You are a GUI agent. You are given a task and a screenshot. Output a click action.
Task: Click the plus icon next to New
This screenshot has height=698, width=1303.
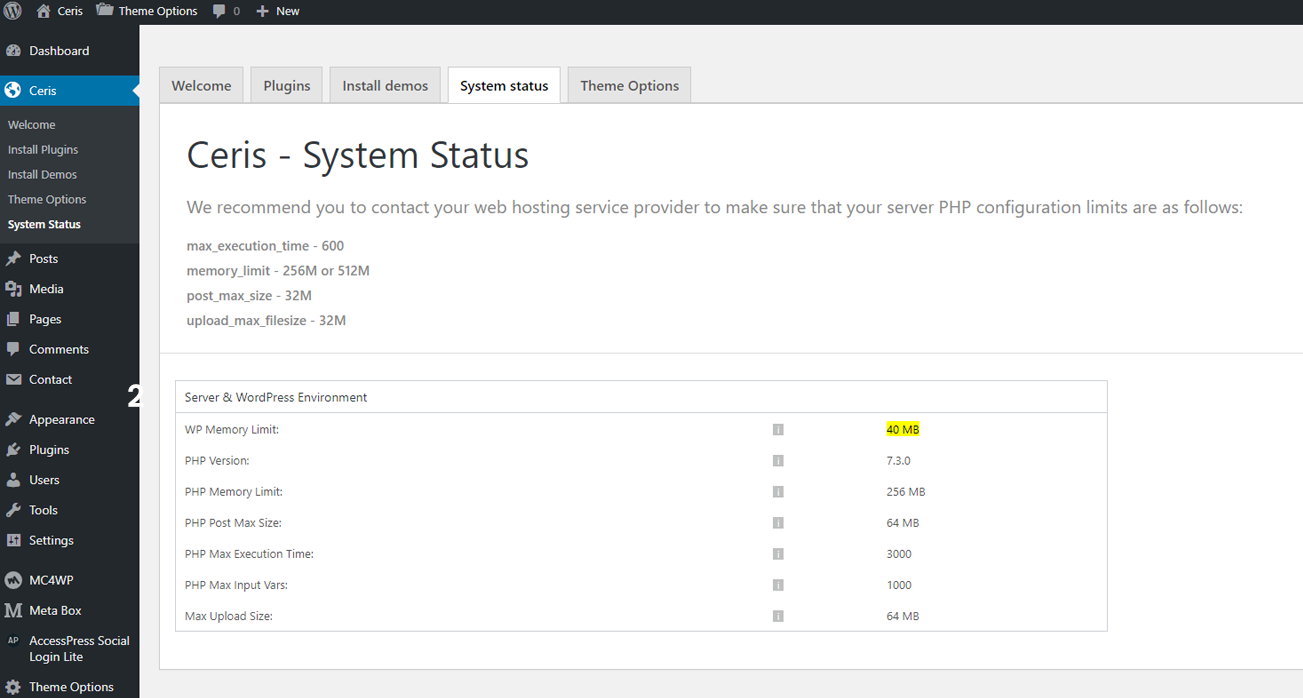coord(262,11)
